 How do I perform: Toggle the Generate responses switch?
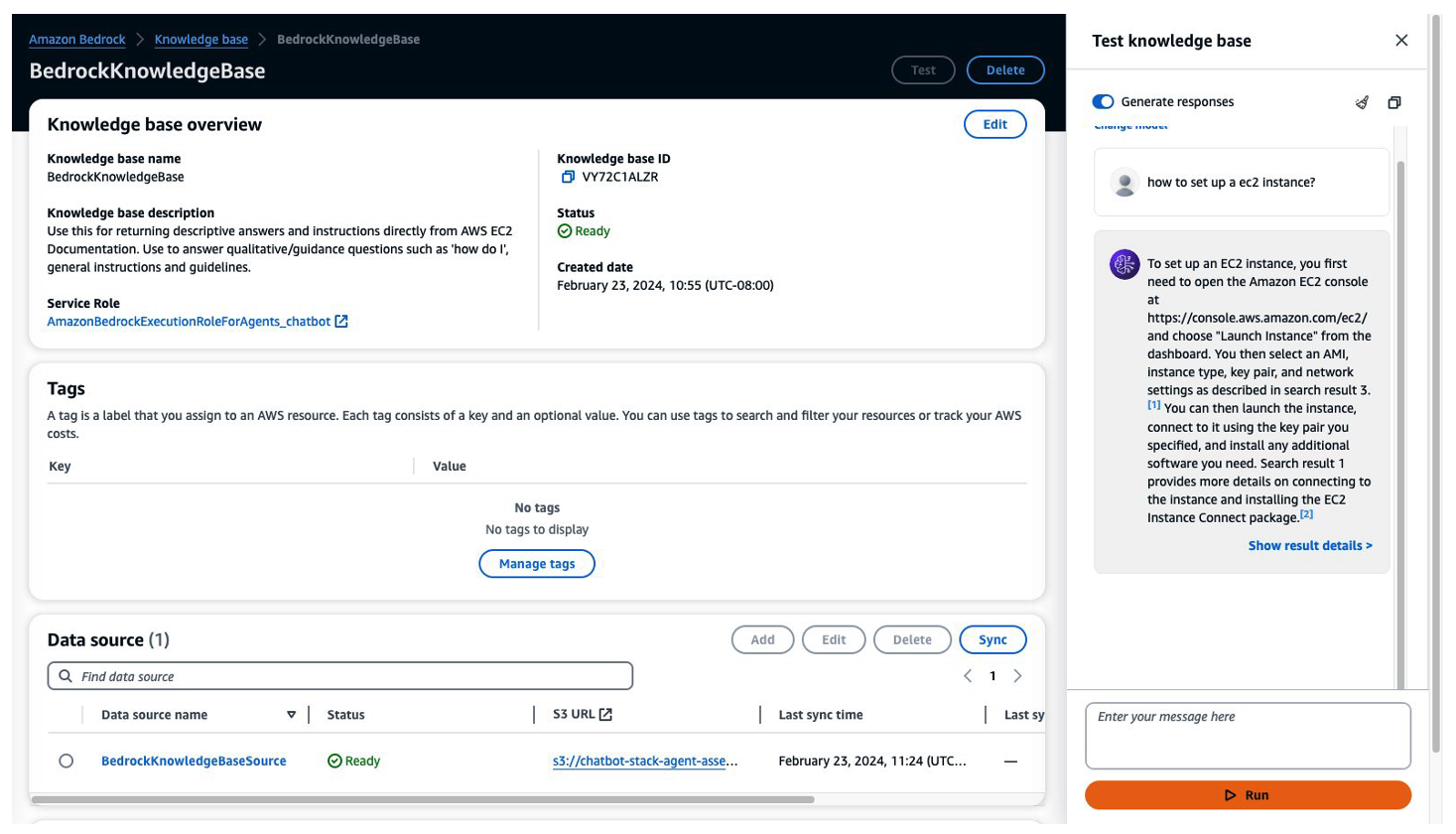point(1103,101)
